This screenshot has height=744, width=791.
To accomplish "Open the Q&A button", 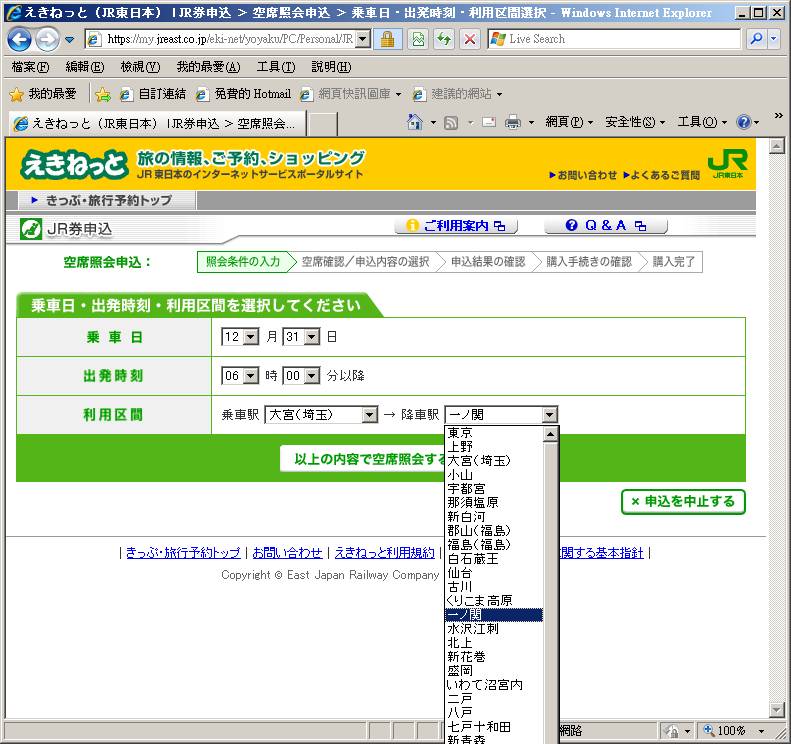I will pyautogui.click(x=606, y=225).
